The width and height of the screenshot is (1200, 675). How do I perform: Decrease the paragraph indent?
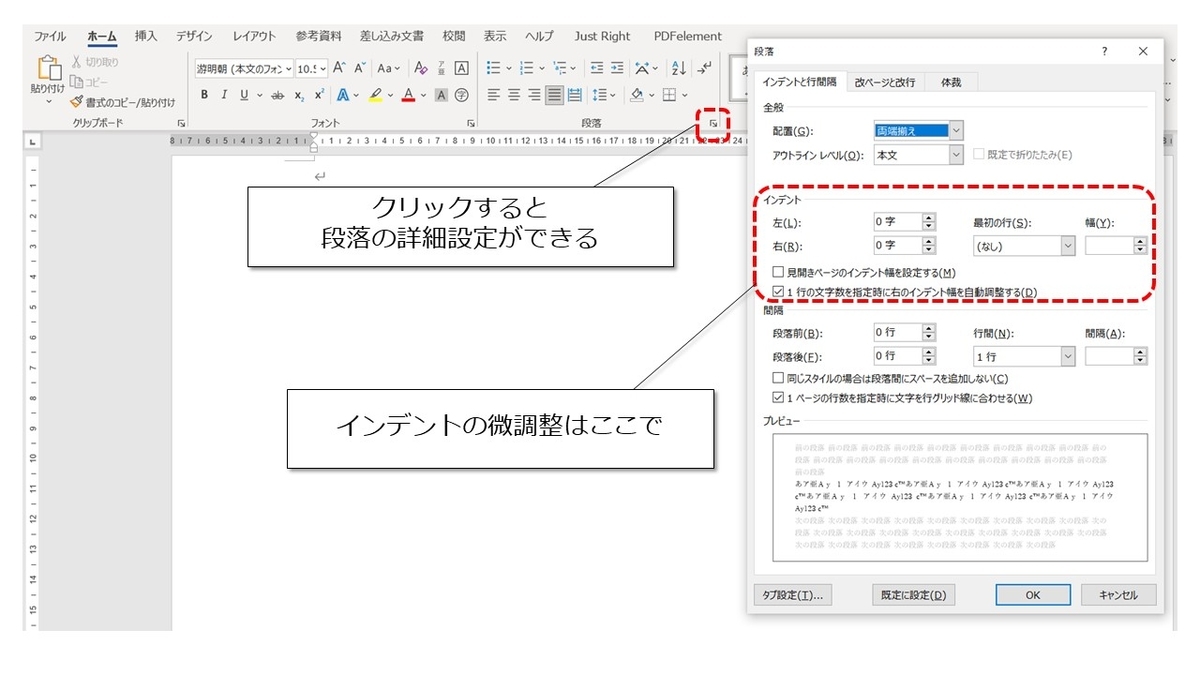click(597, 68)
